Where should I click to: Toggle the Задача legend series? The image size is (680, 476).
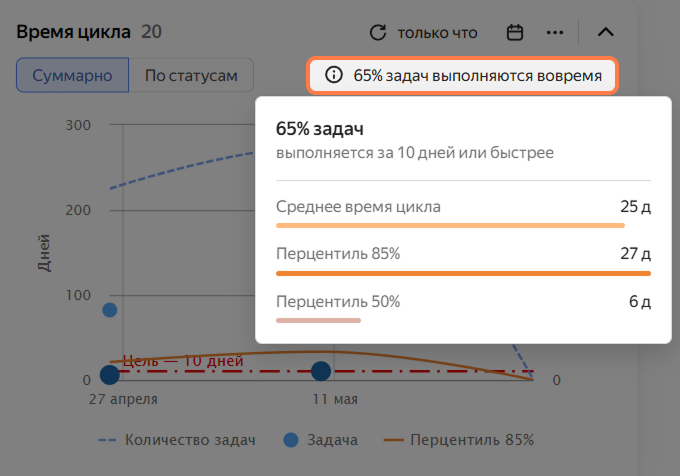[x=320, y=440]
